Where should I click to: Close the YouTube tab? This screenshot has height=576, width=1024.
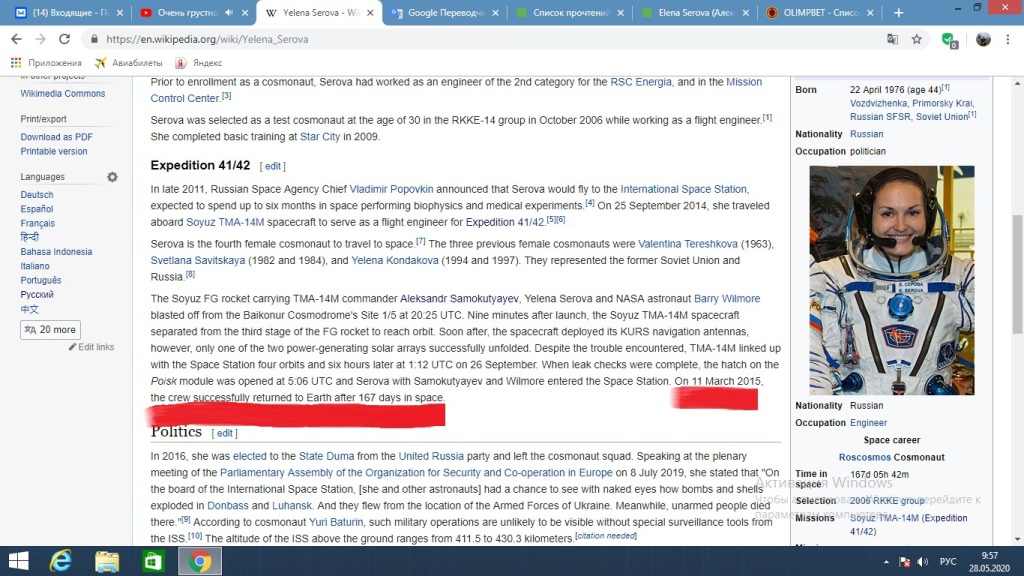pos(245,12)
